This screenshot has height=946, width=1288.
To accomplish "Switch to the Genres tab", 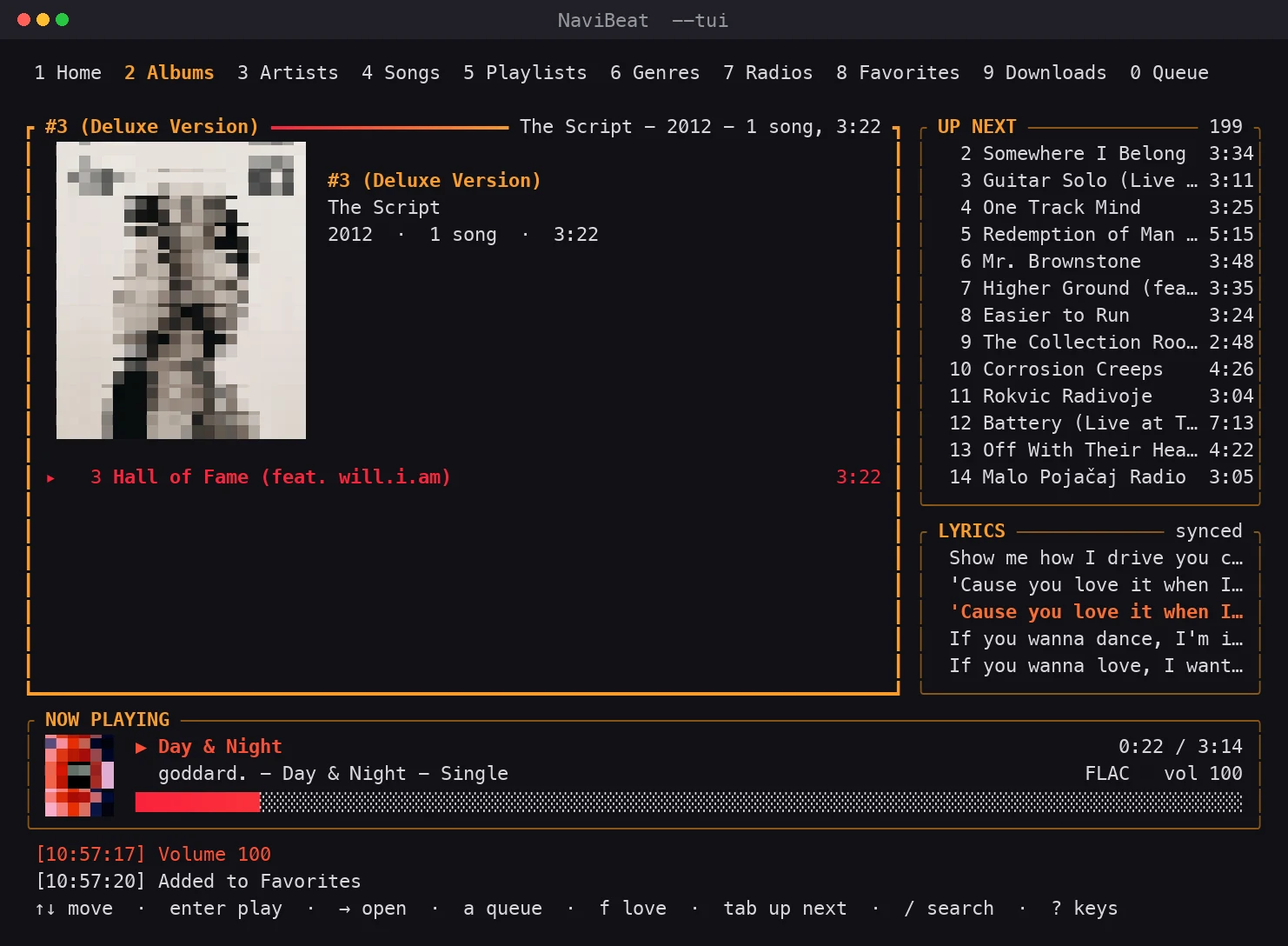I will [654, 72].
